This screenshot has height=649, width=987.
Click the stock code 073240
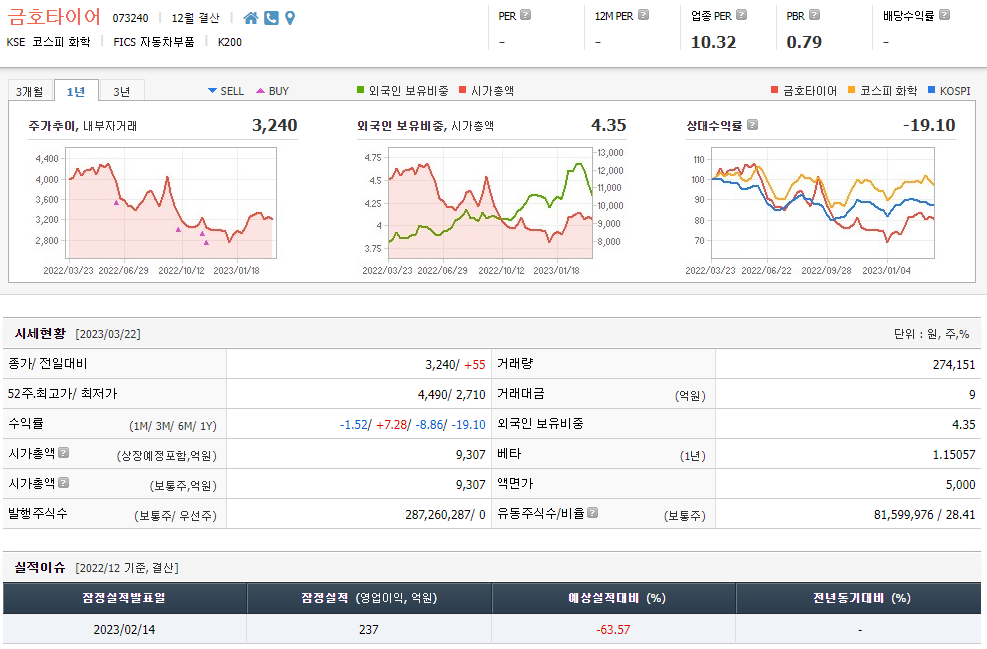[x=130, y=18]
